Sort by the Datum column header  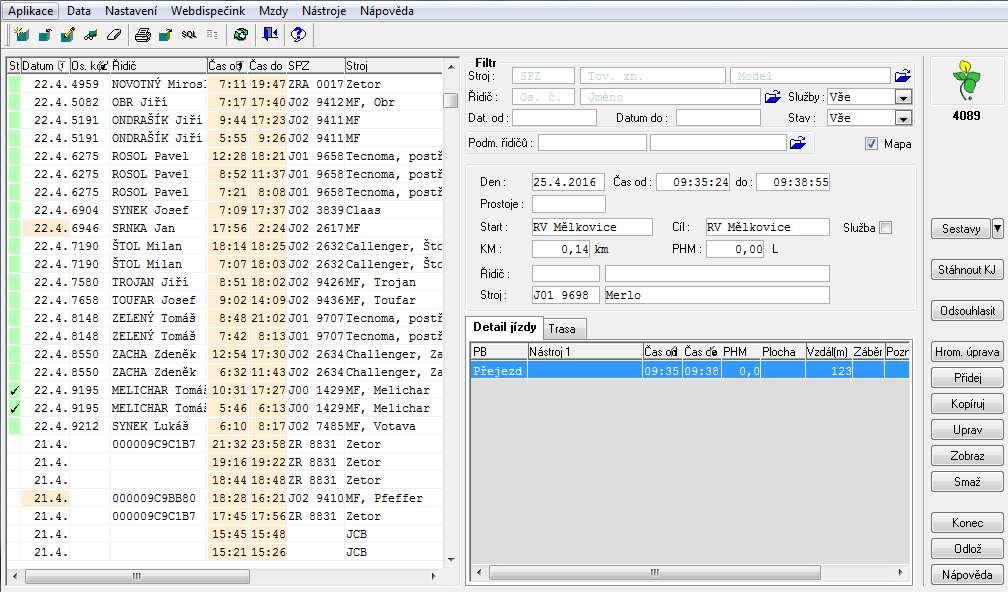pyautogui.click(x=44, y=66)
